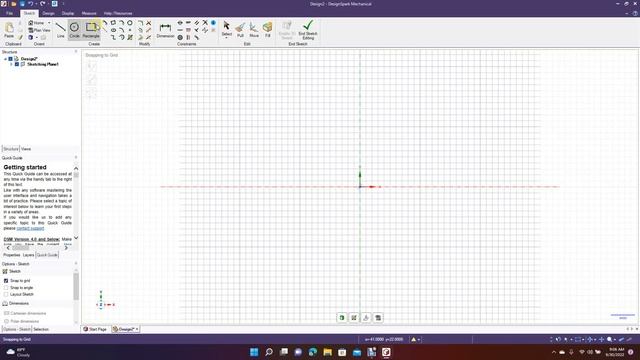
Task: Enable Snap to angle checkbox
Action: tap(6, 288)
